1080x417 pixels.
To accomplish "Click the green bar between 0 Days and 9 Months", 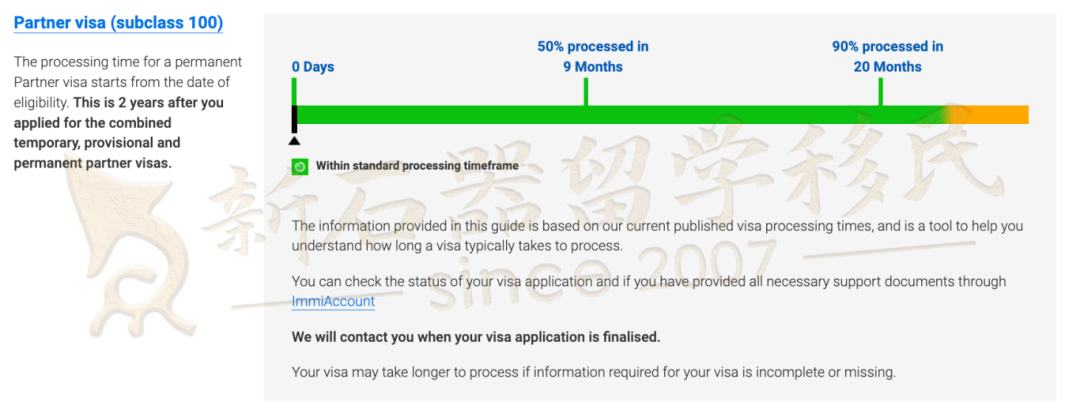I will pyautogui.click(x=441, y=114).
